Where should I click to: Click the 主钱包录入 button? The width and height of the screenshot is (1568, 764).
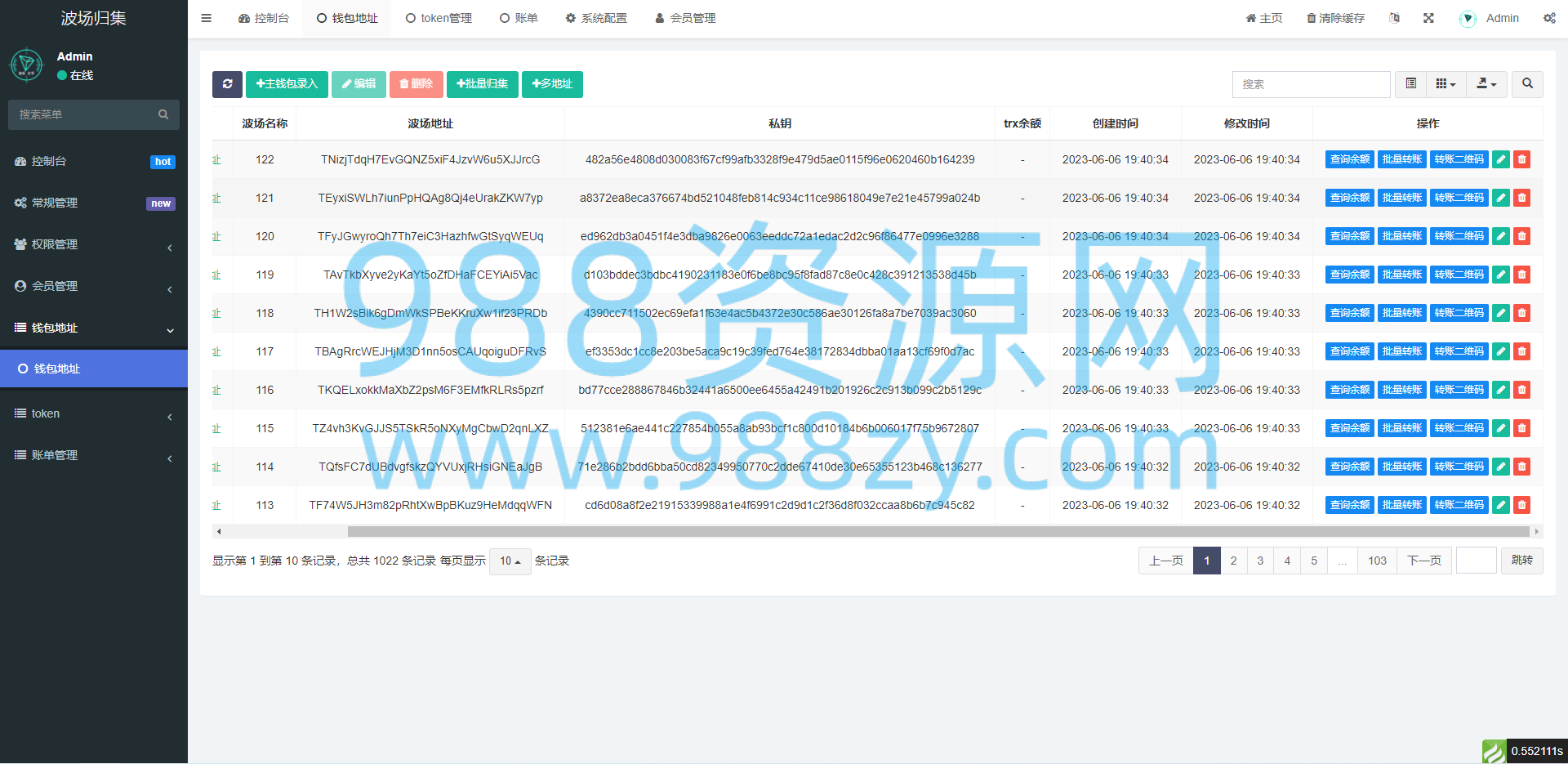287,84
